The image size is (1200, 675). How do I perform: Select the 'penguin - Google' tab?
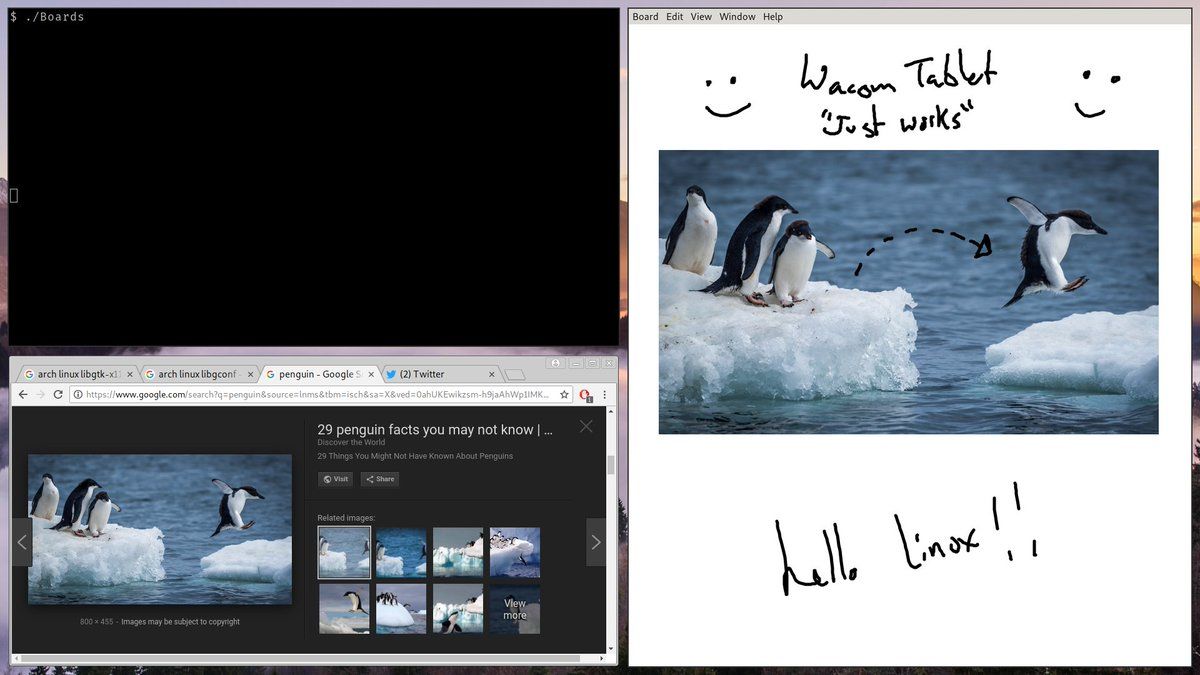tap(318, 374)
